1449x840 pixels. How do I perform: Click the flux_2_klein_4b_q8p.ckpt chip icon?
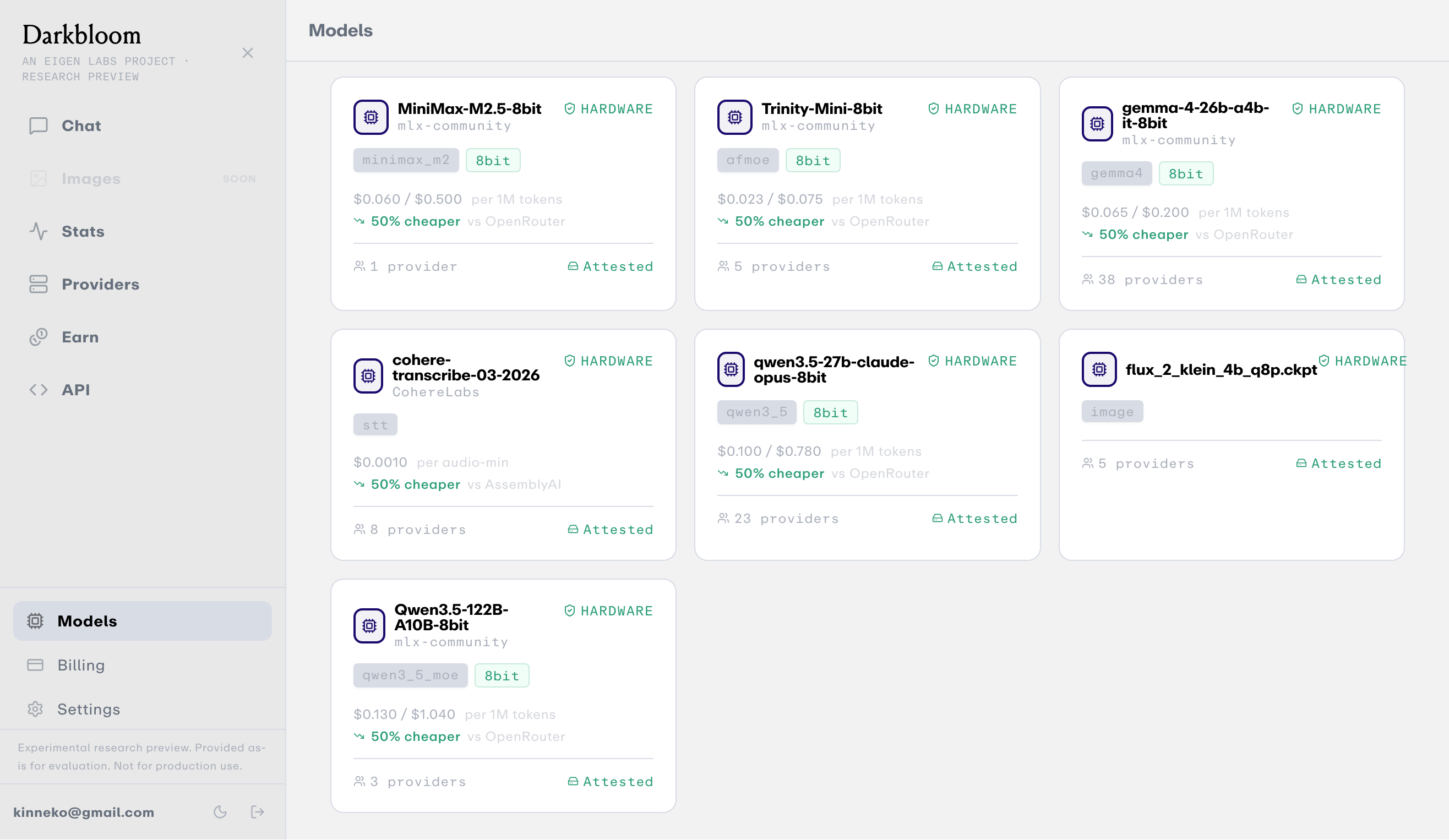(1099, 369)
